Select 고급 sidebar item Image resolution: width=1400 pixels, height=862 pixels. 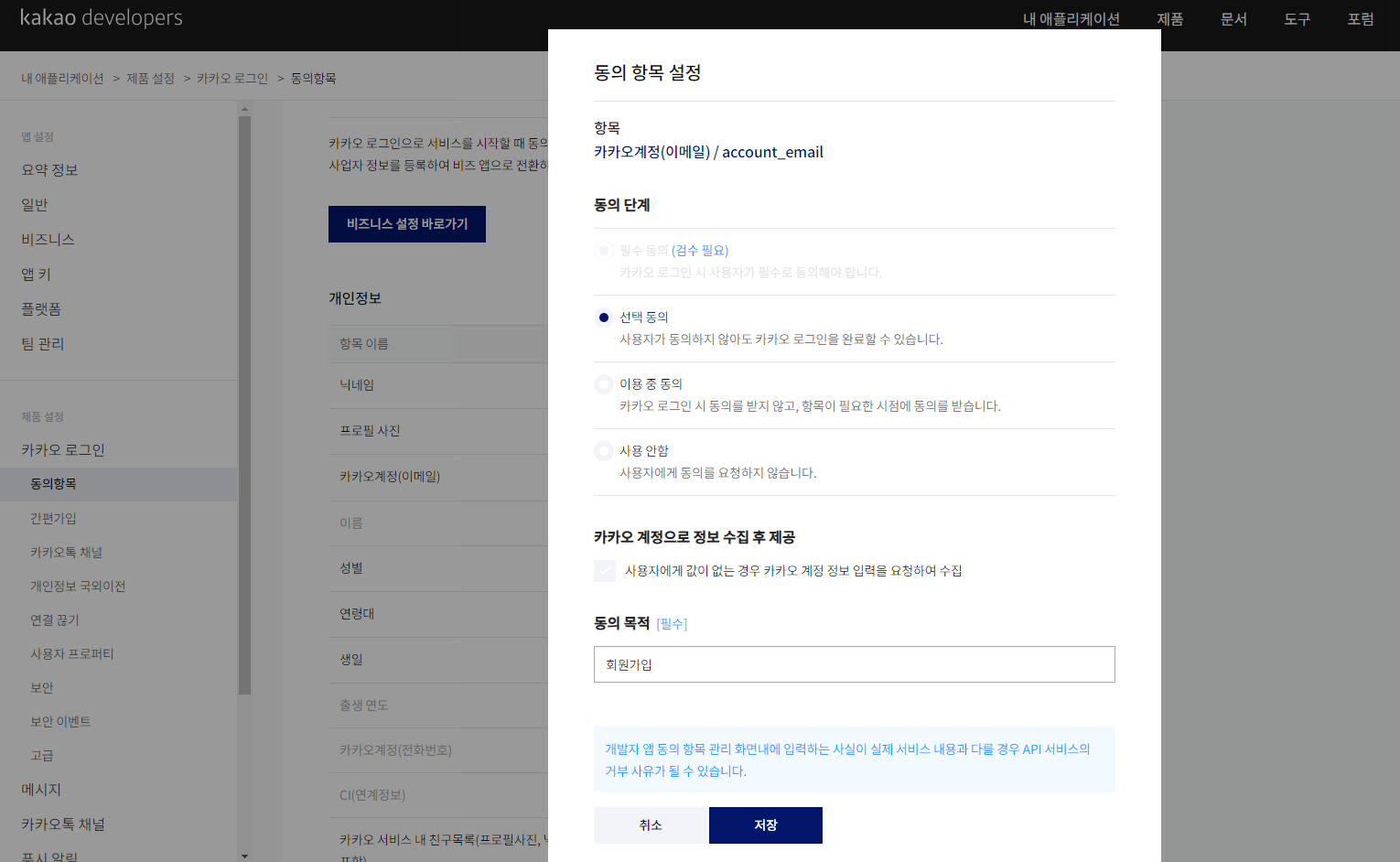click(42, 756)
